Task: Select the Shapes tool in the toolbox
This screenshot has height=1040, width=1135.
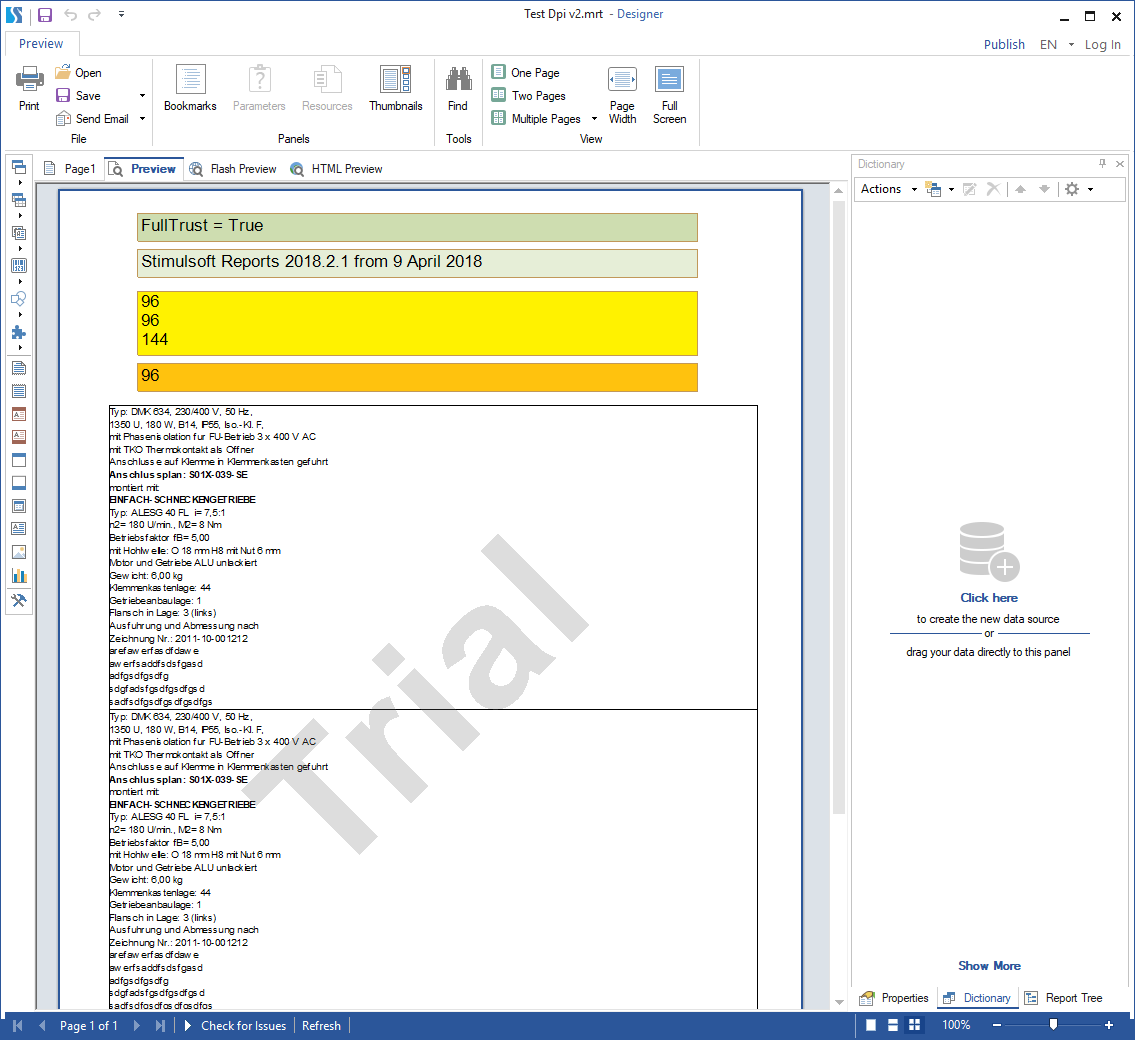Action: 19,299
